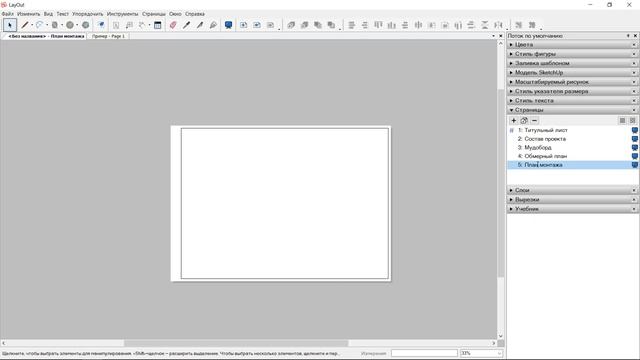This screenshot has height=360, width=640.
Task: Open the Изменить menu
Action: [29, 14]
